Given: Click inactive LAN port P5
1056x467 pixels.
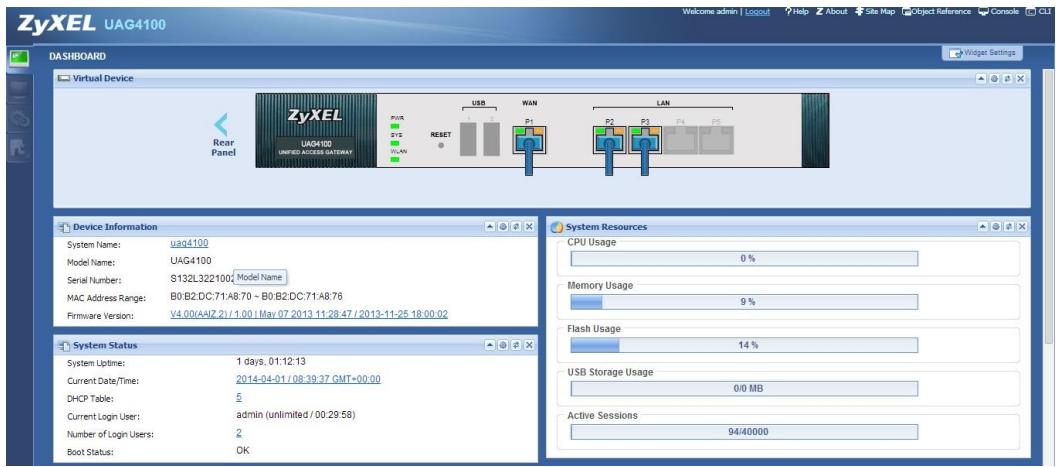Looking at the screenshot, I should click(717, 140).
